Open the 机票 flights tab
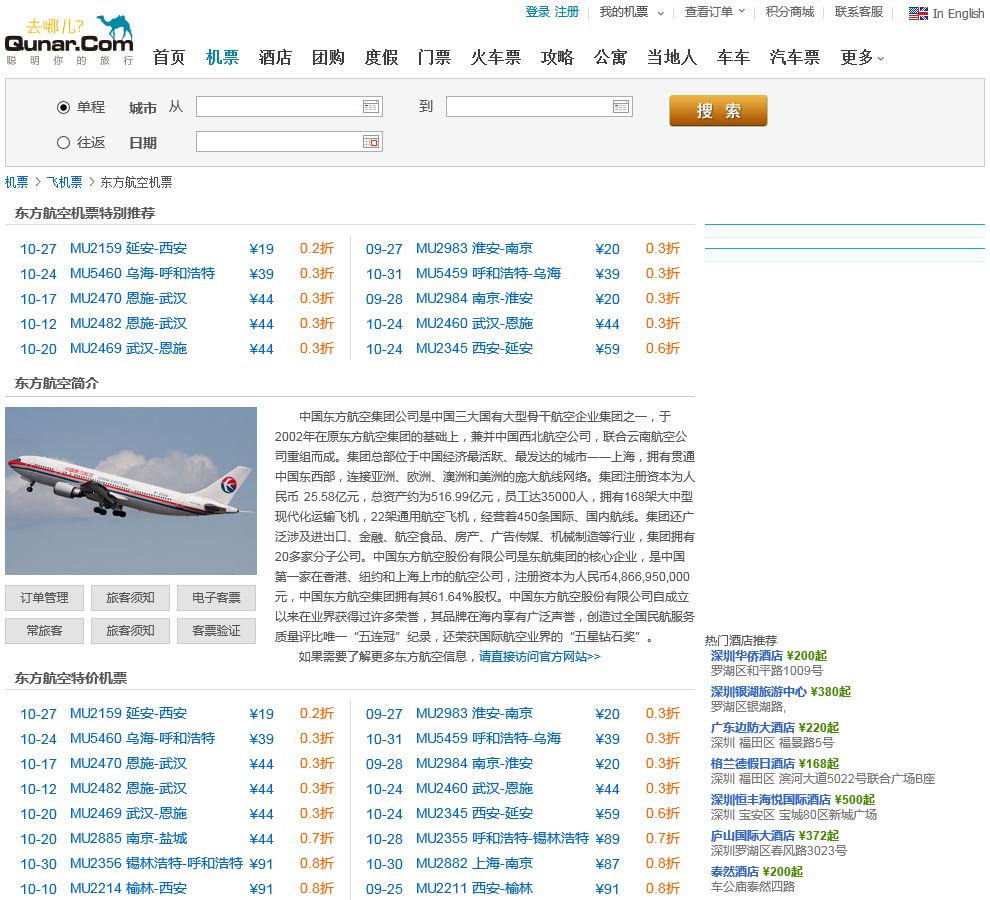This screenshot has height=900, width=990. pyautogui.click(x=222, y=57)
